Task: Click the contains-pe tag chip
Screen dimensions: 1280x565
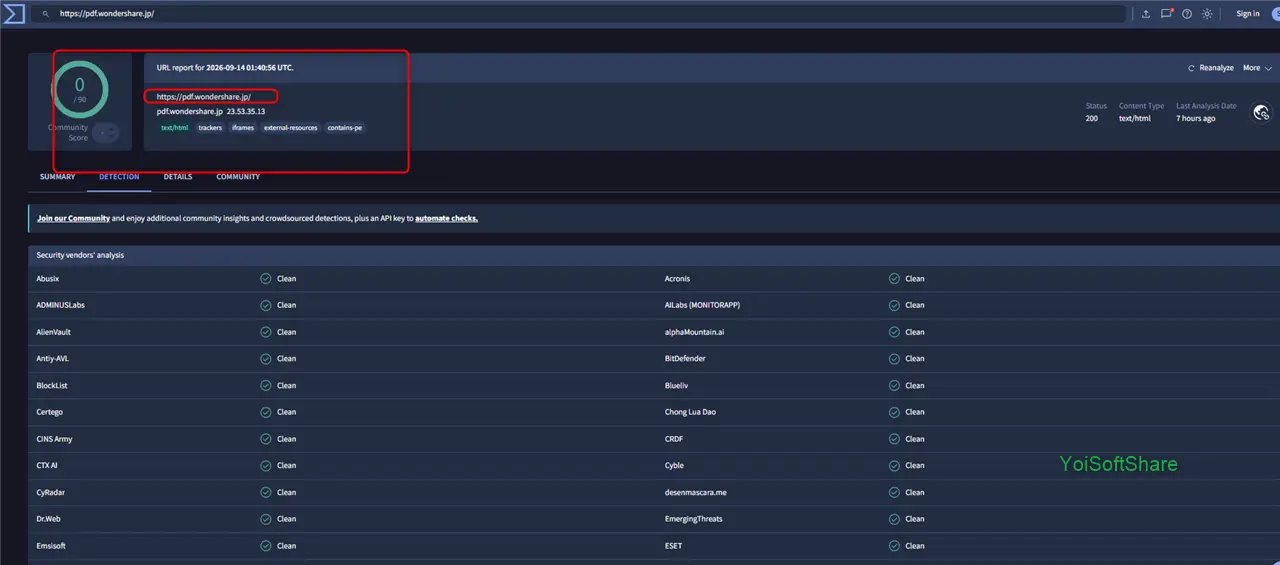Action: [345, 128]
